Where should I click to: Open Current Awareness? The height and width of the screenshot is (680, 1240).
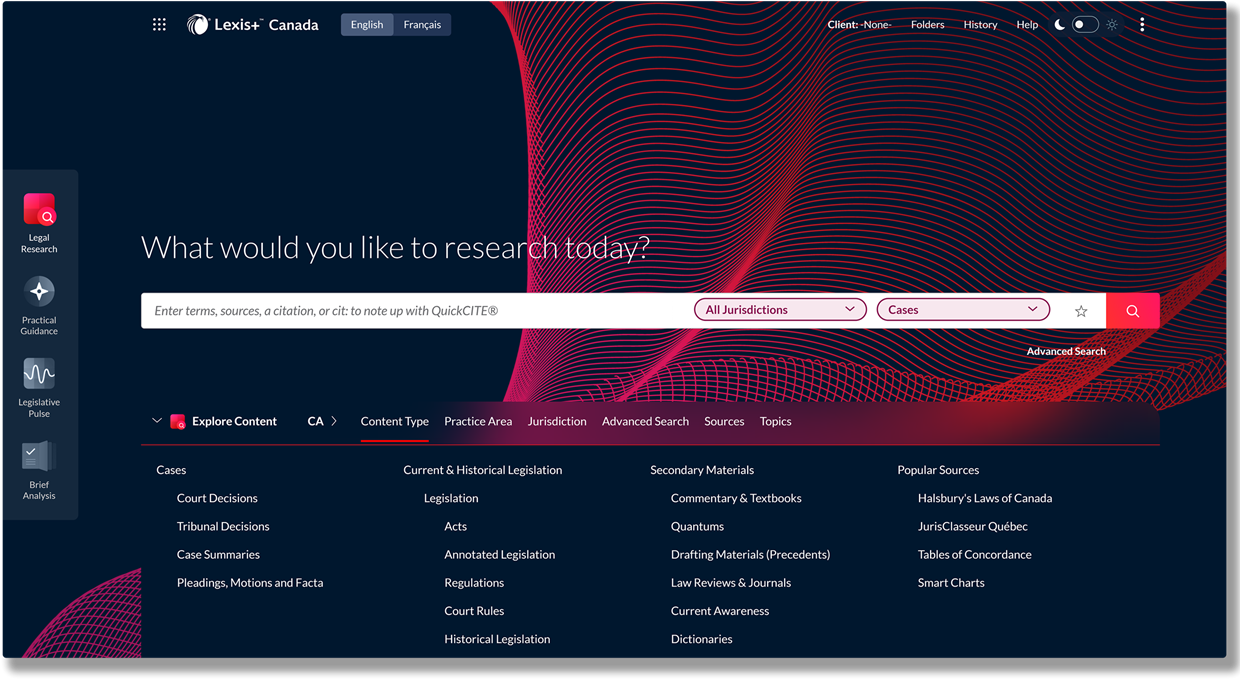pos(720,610)
